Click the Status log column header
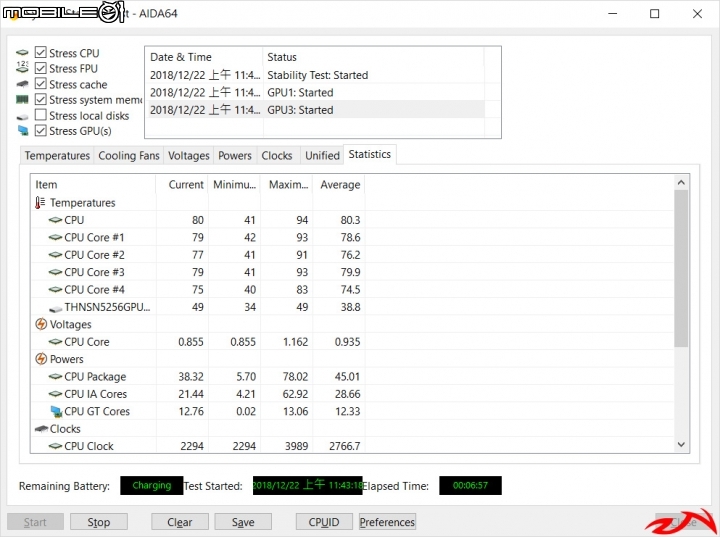 pyautogui.click(x=373, y=57)
